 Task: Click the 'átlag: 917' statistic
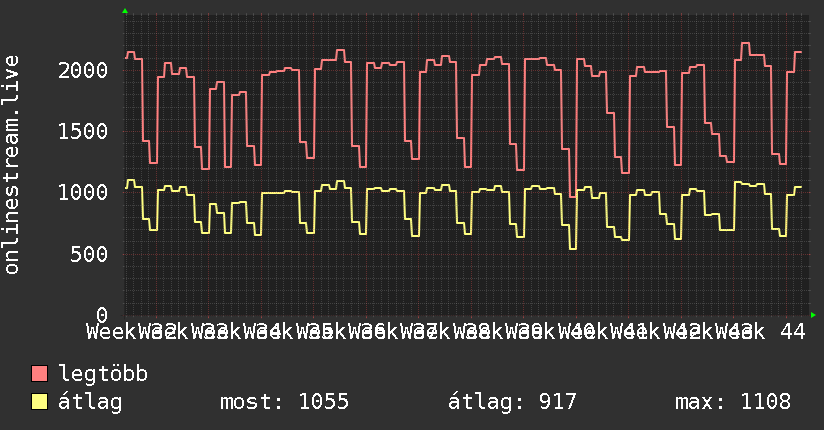pos(512,402)
